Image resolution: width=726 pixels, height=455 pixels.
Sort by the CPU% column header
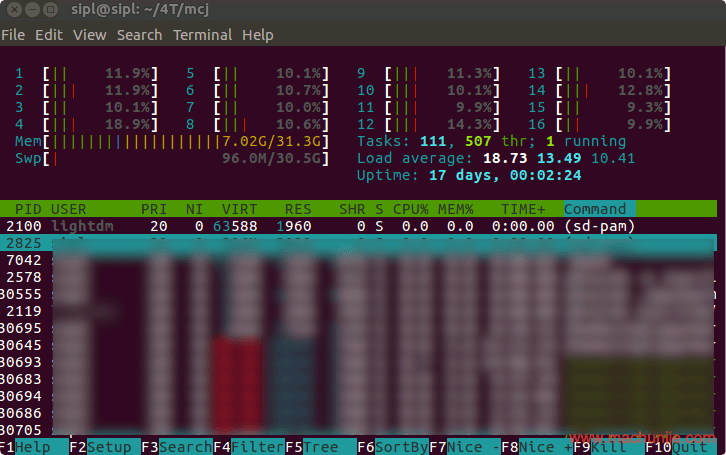coord(410,209)
